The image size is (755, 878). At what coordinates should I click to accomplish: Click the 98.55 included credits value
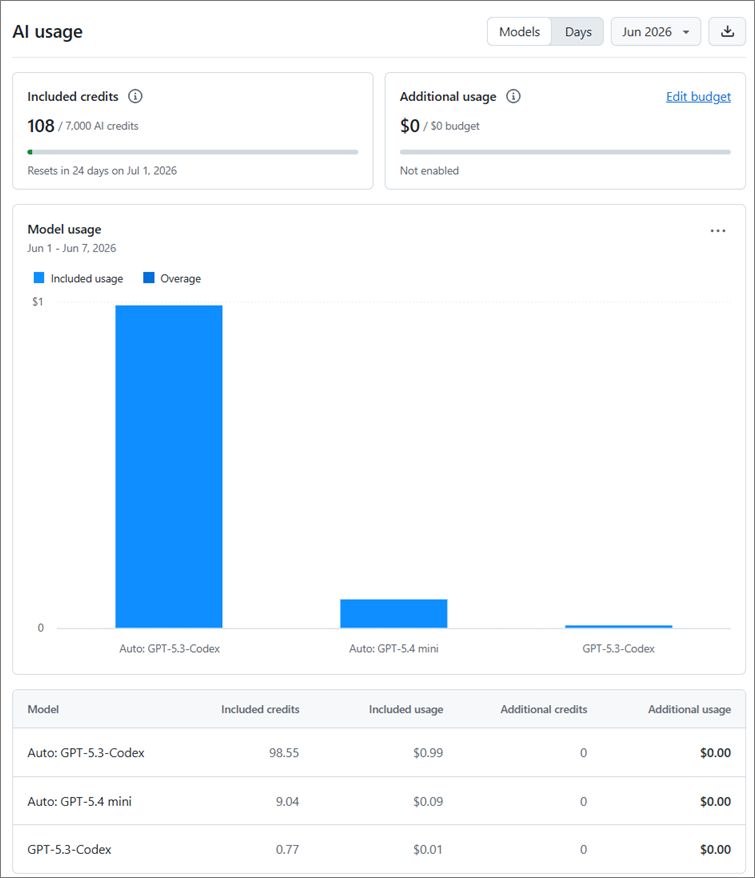[x=284, y=753]
